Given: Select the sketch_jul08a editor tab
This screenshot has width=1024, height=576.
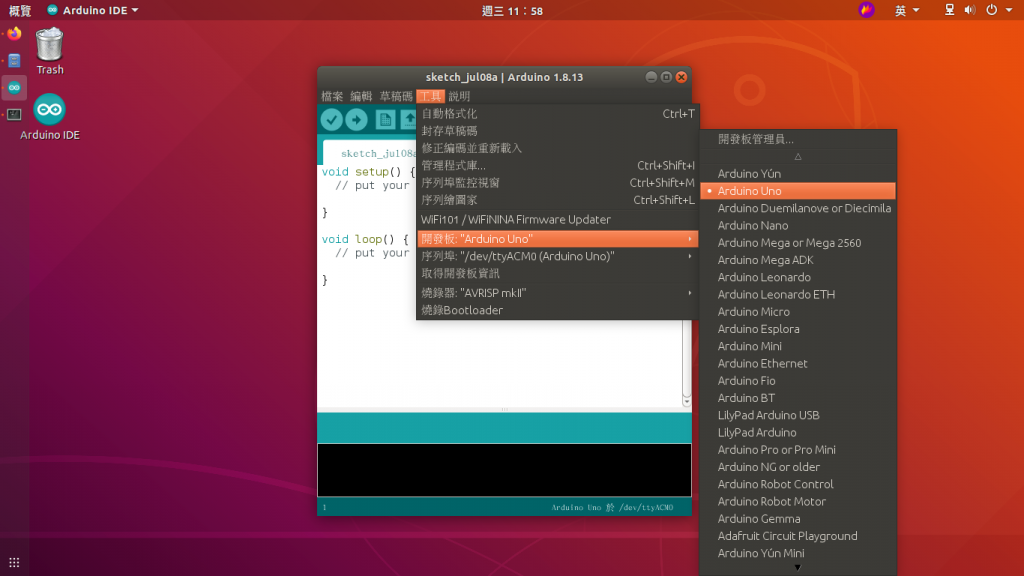Looking at the screenshot, I should point(370,153).
